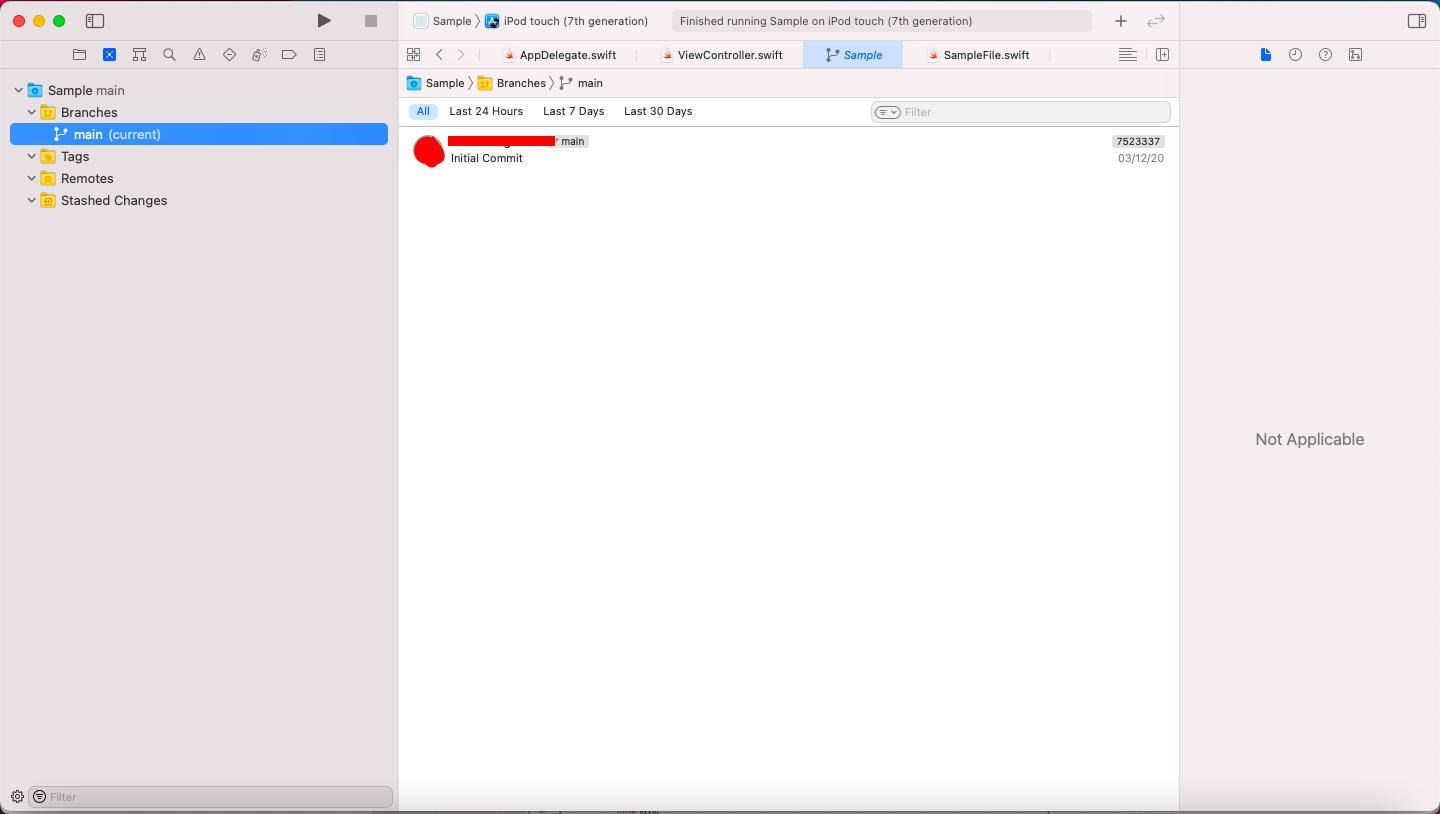This screenshot has width=1440, height=814.
Task: Select the main (current) branch row
Action: (199, 134)
